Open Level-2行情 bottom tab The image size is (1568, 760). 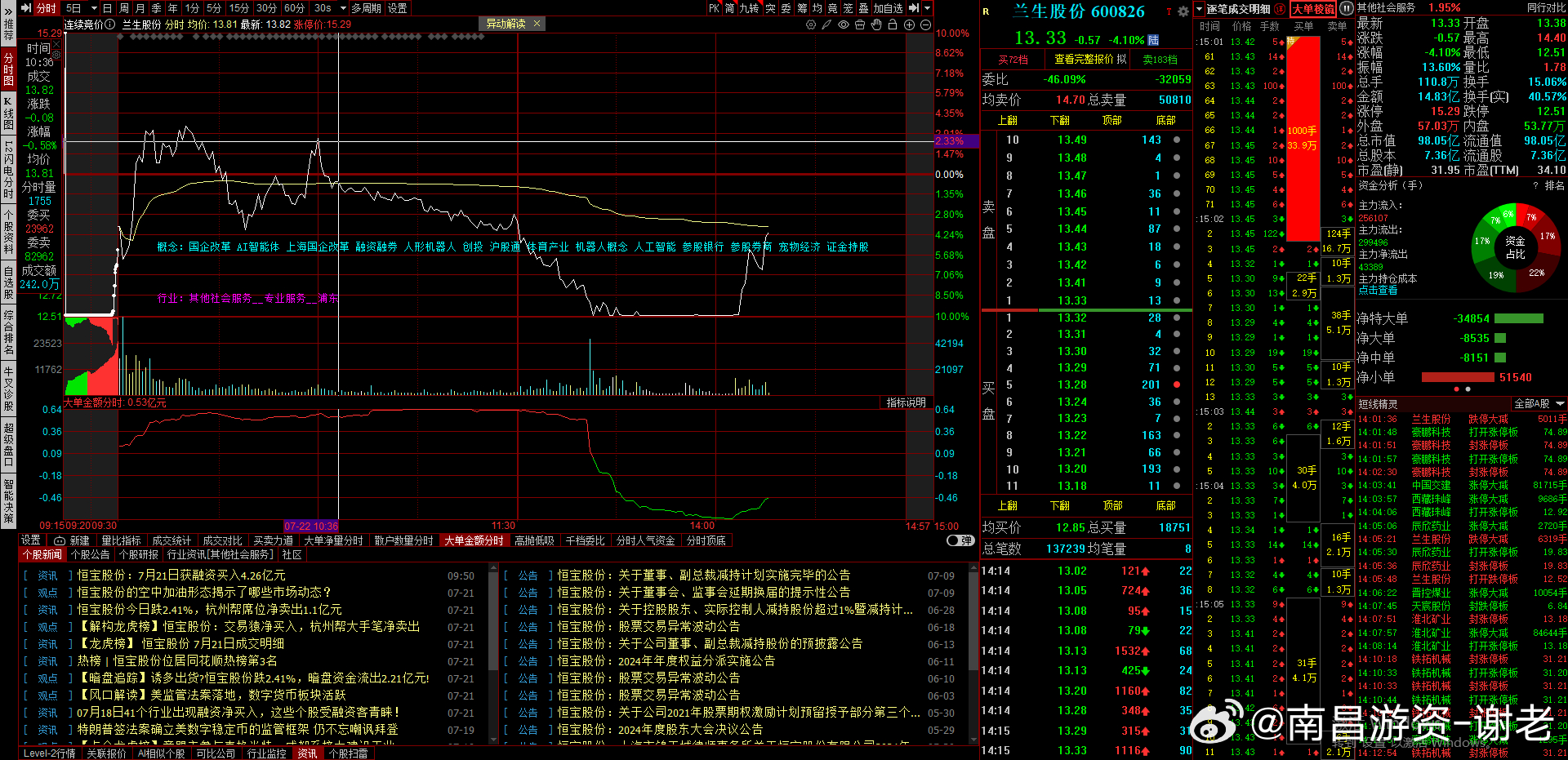click(x=49, y=753)
